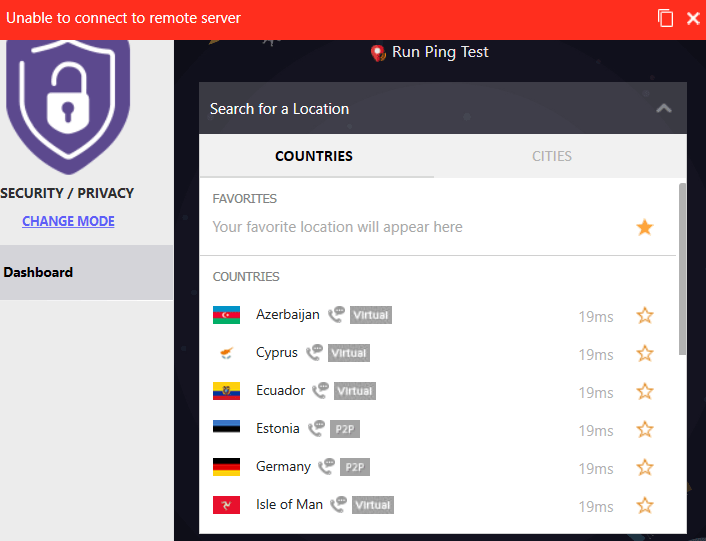
Task: Click the Ecuador flag icon
Action: 226,391
